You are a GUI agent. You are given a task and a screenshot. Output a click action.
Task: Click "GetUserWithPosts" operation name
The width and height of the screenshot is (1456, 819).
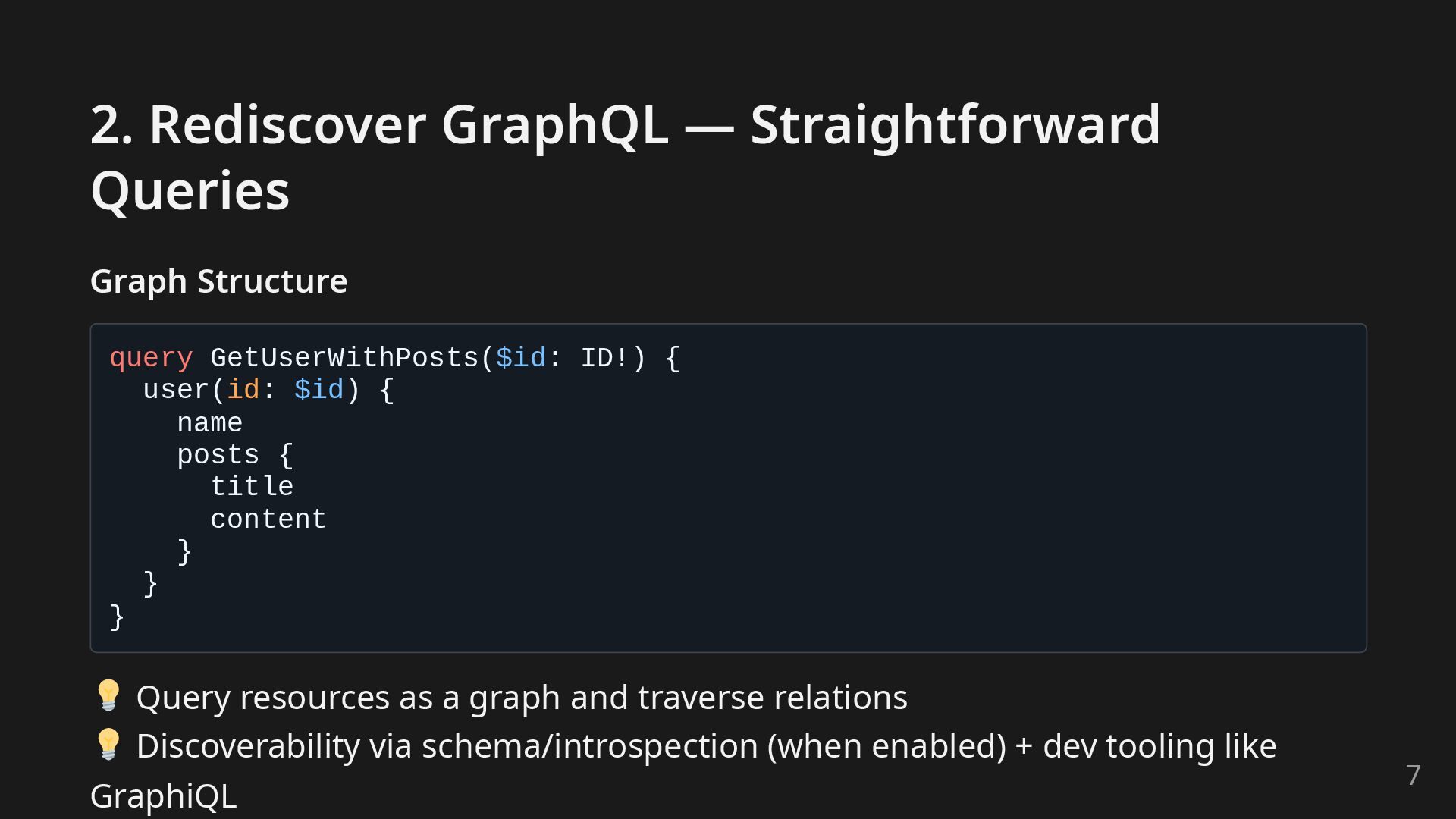pyautogui.click(x=344, y=358)
